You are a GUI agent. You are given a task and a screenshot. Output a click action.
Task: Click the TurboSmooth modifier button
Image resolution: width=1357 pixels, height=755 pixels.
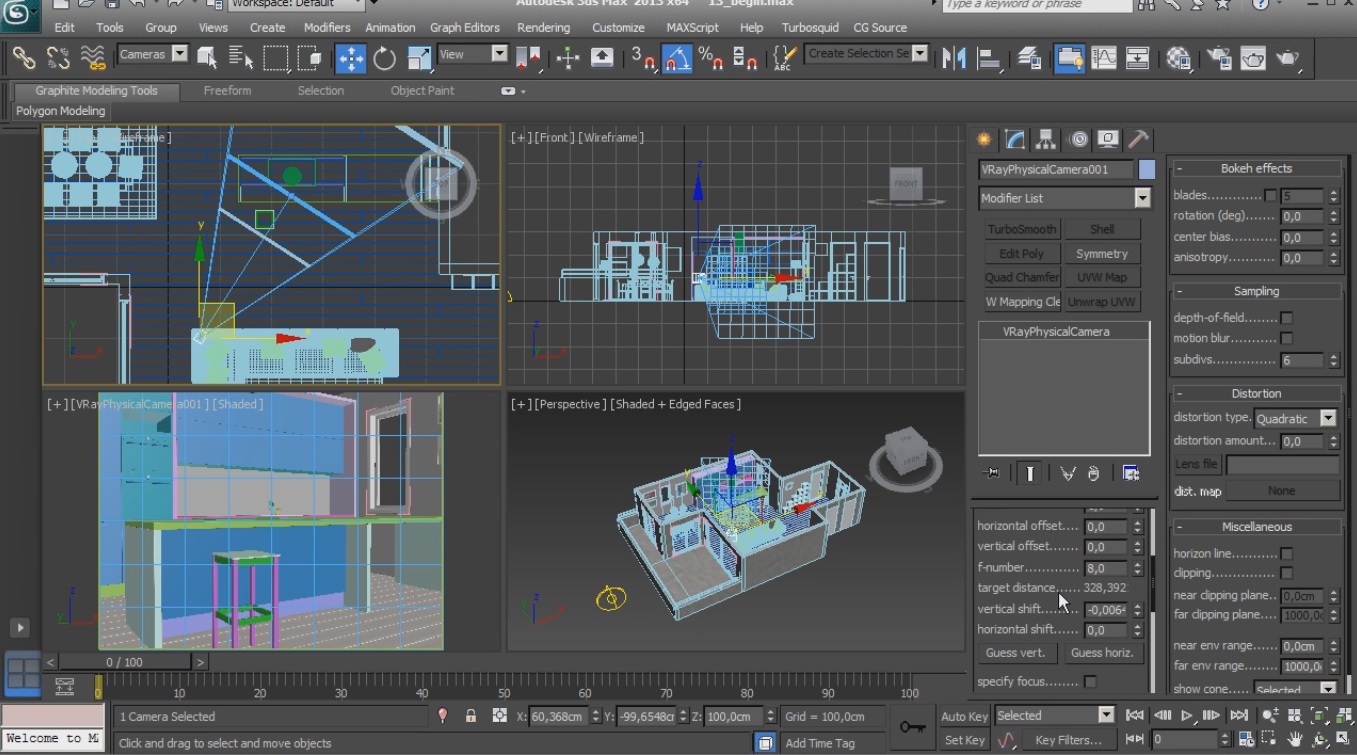[1021, 230]
